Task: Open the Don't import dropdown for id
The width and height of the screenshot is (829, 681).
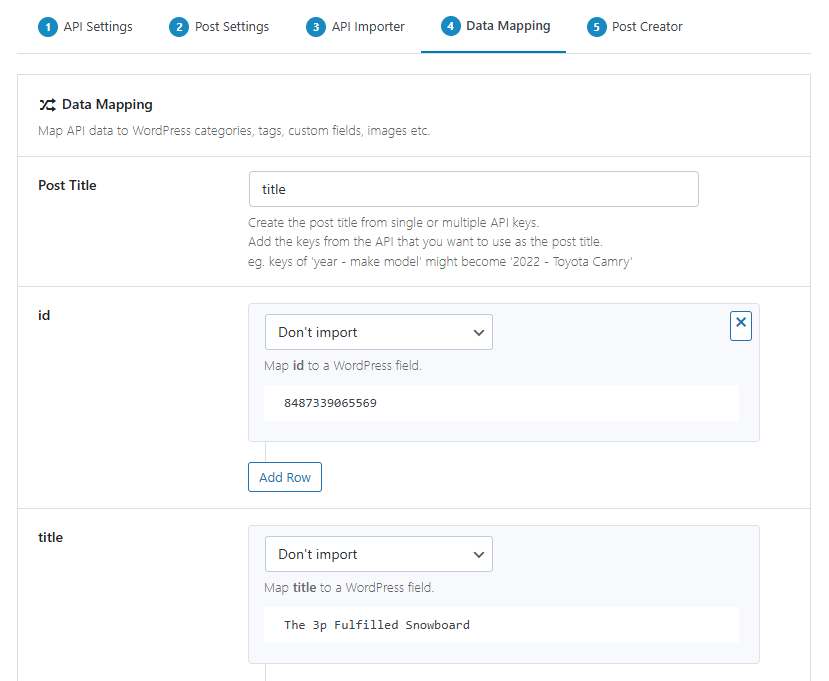Action: (x=378, y=331)
